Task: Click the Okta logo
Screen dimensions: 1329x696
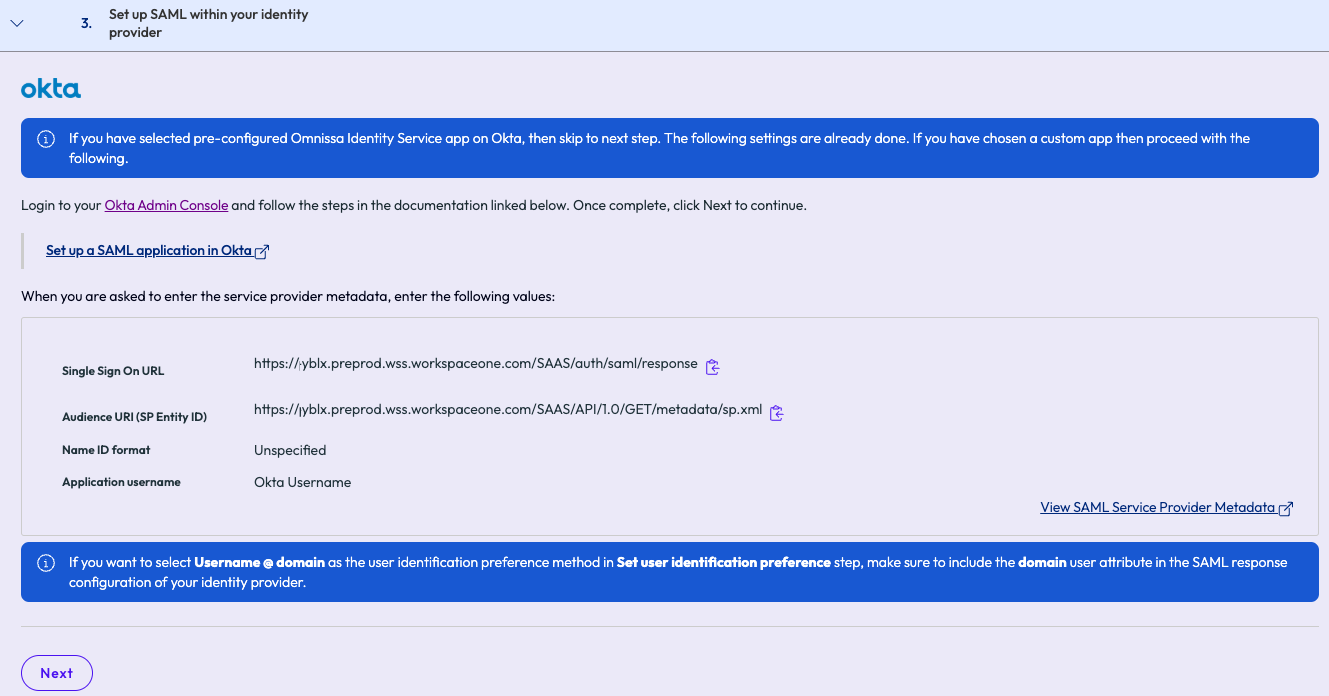Action: coord(51,89)
